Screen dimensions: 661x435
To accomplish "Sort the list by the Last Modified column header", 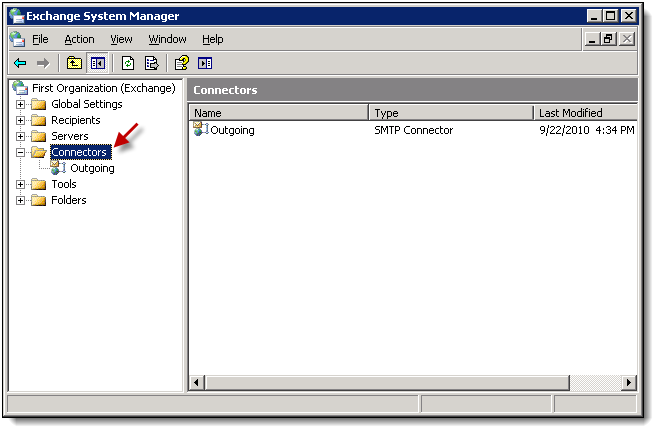I will [x=586, y=113].
